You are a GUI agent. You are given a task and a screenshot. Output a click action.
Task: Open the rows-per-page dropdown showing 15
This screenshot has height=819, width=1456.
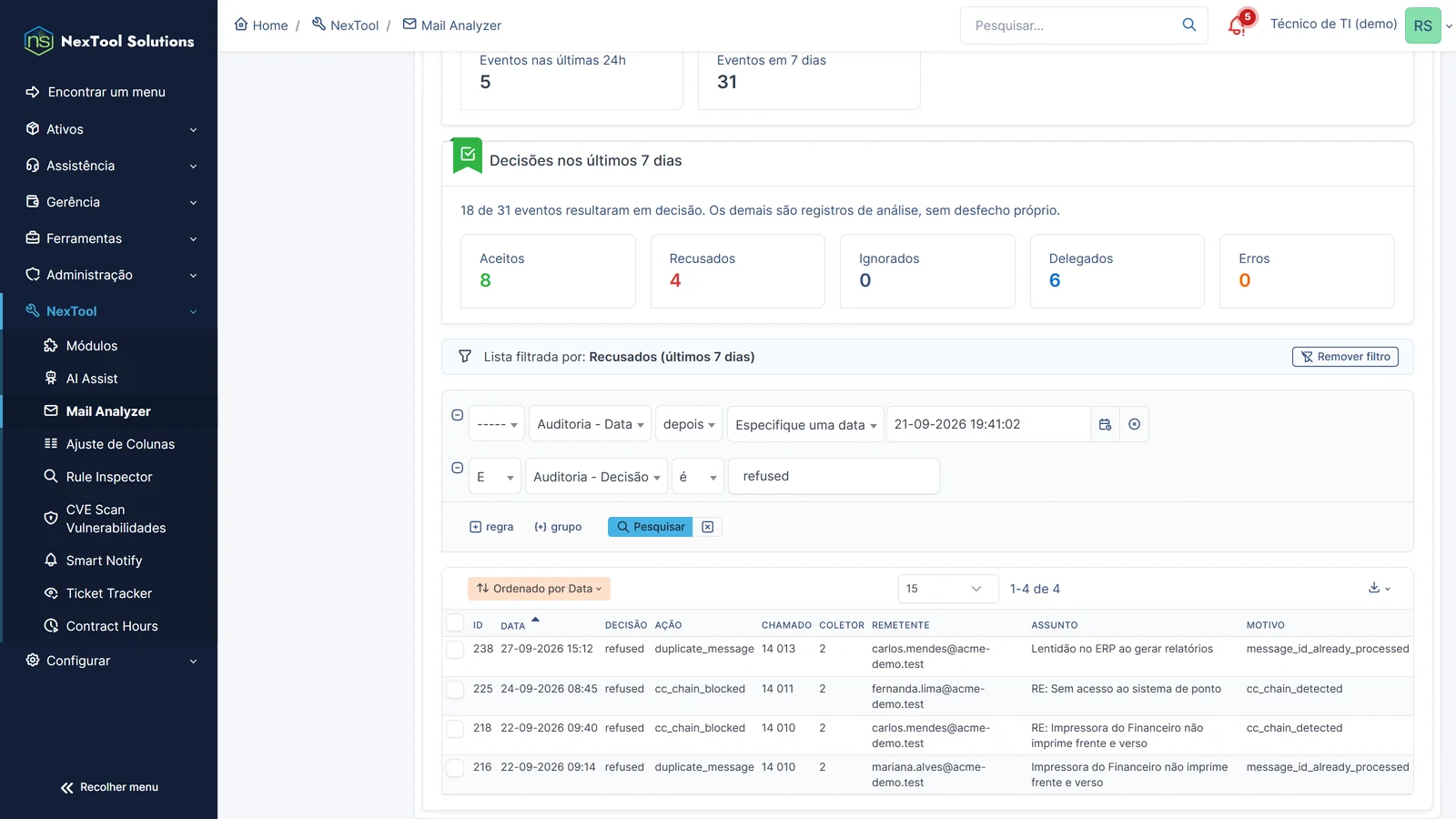(x=948, y=589)
